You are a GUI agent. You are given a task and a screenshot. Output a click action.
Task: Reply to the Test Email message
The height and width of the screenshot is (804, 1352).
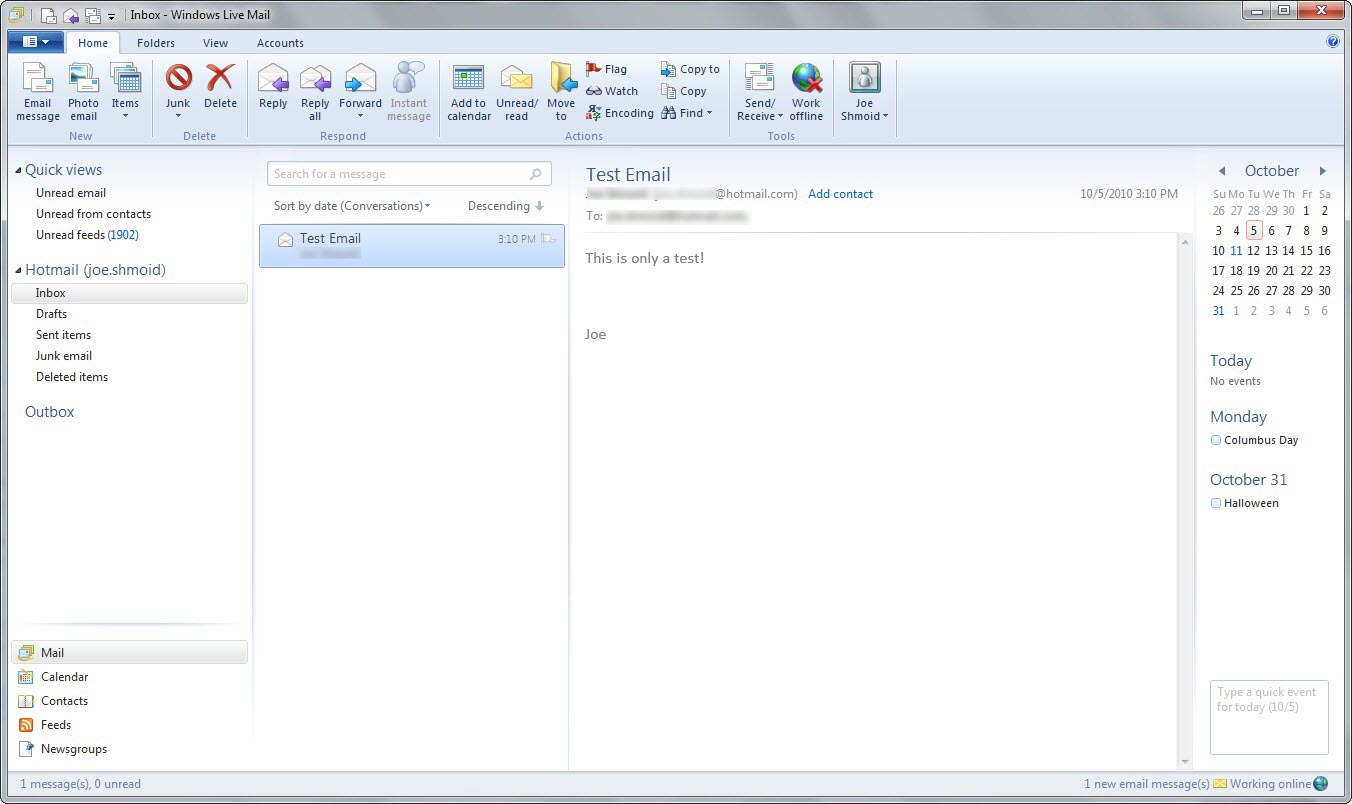click(272, 90)
